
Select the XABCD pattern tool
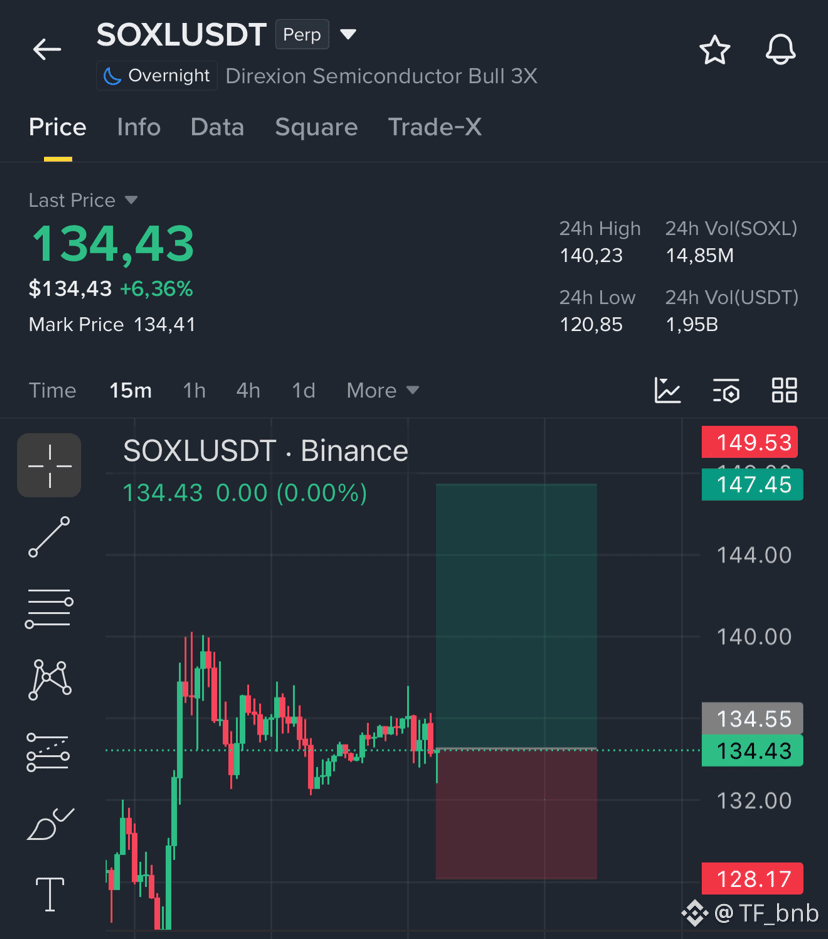coord(50,680)
